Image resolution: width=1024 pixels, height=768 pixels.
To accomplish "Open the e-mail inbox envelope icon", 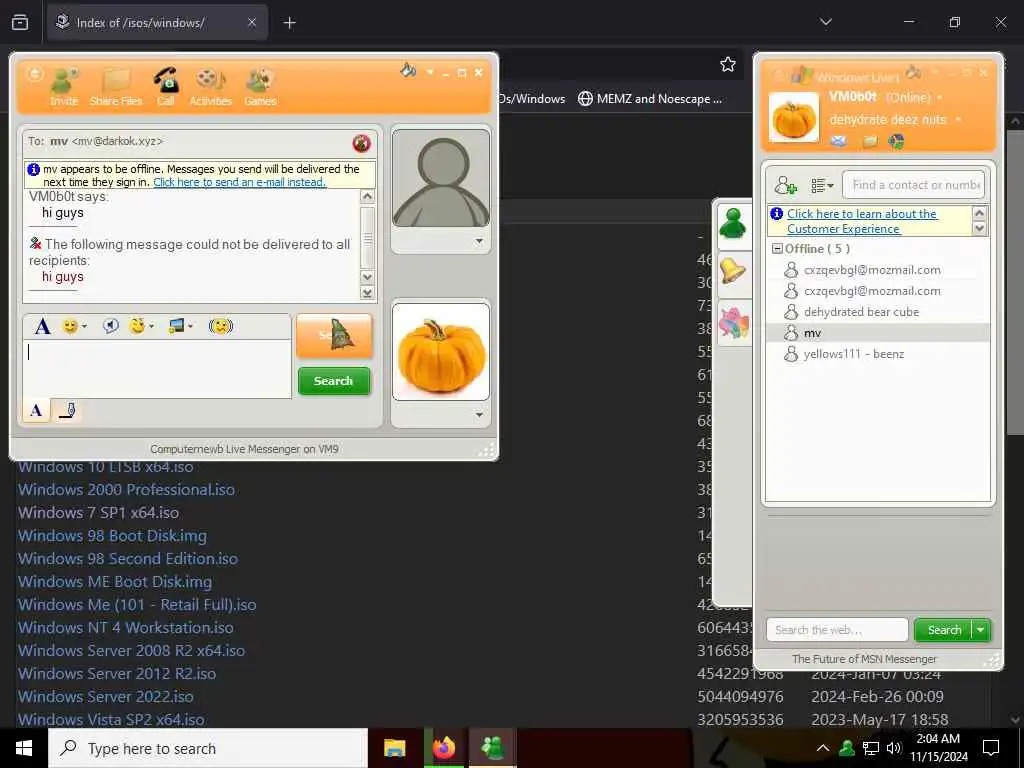I will (839, 140).
